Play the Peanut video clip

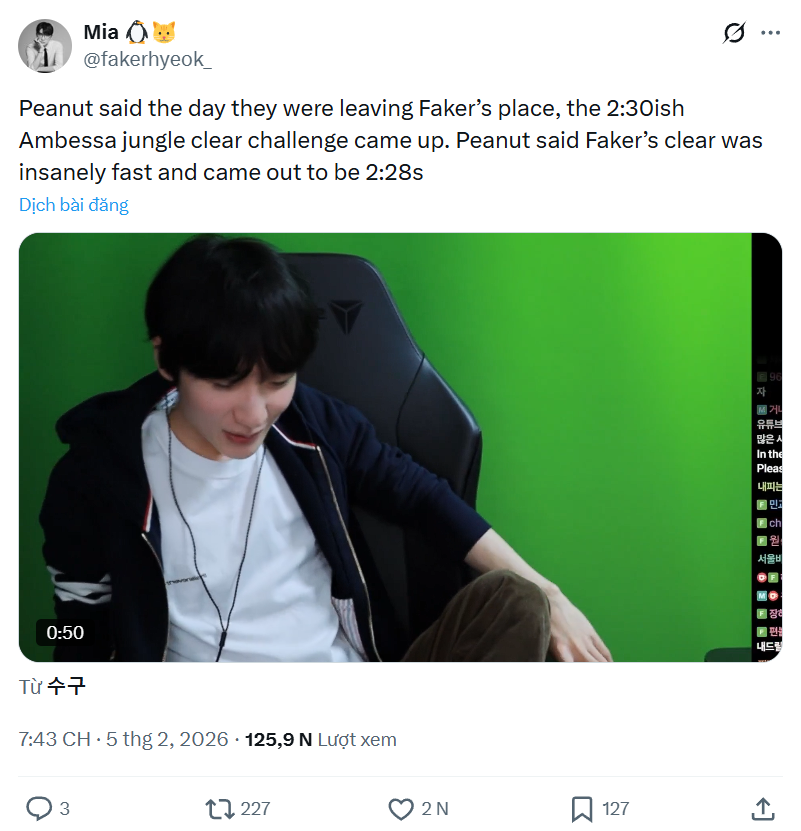(400, 447)
